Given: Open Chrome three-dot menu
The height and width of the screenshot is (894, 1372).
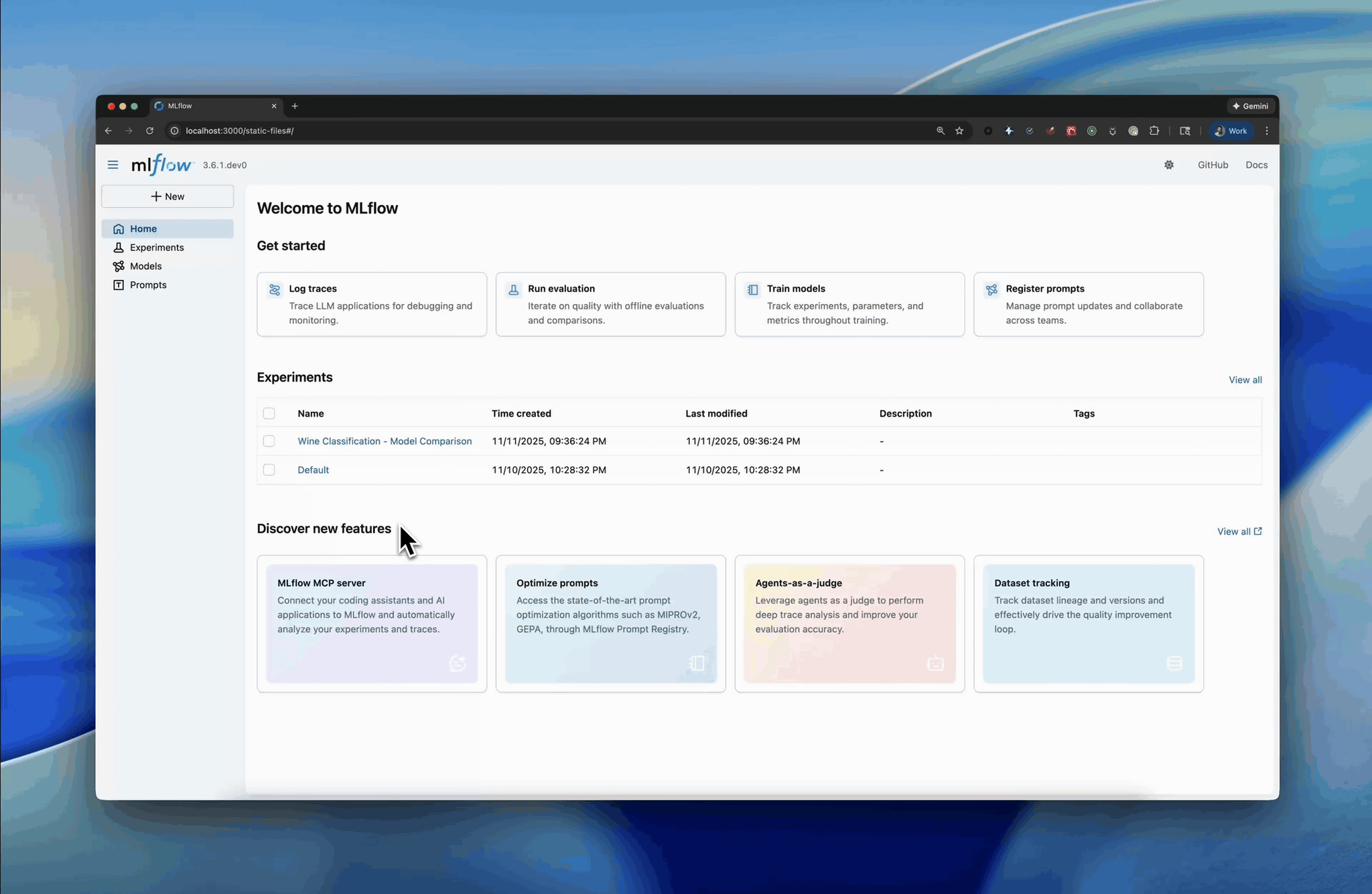Looking at the screenshot, I should pyautogui.click(x=1266, y=131).
